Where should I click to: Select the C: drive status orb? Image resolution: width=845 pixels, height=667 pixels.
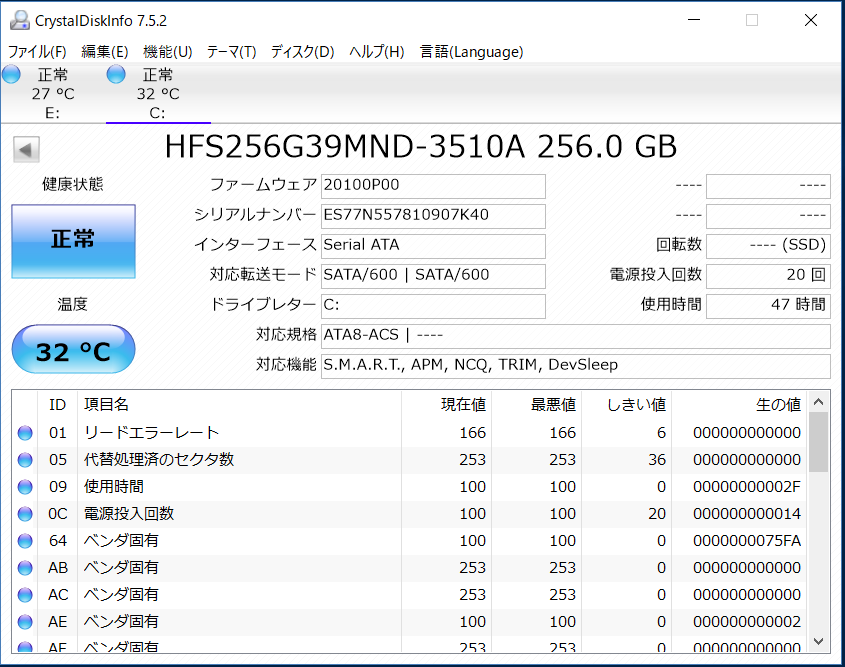pos(116,75)
